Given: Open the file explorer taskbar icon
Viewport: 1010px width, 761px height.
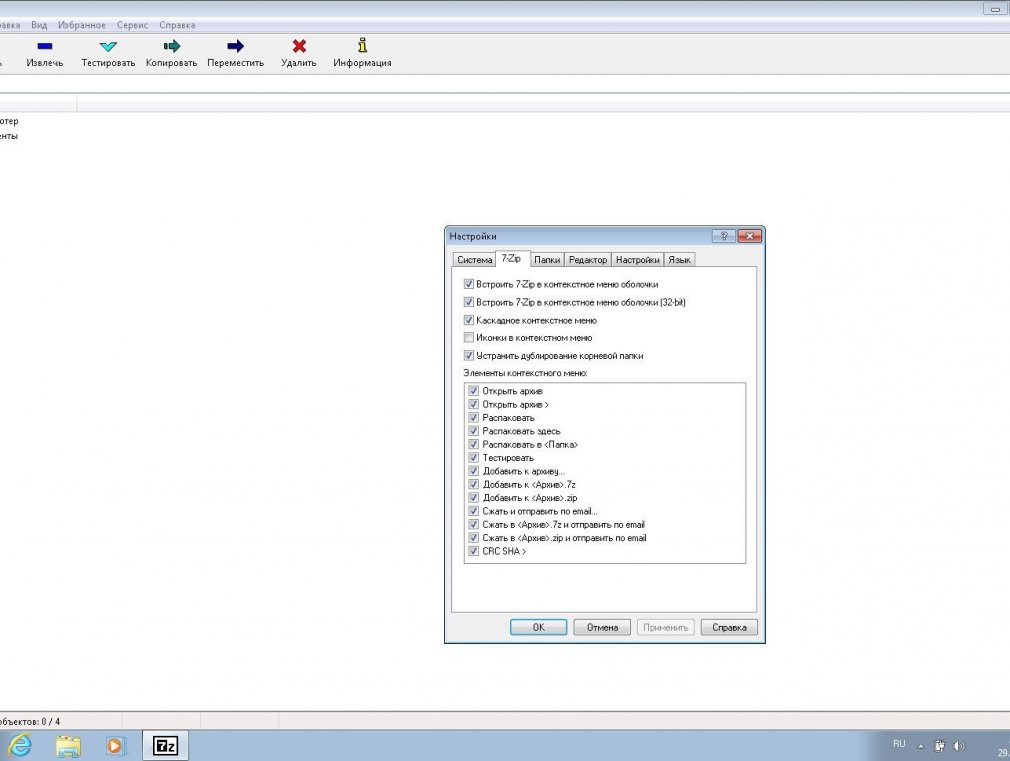Looking at the screenshot, I should click(x=68, y=746).
